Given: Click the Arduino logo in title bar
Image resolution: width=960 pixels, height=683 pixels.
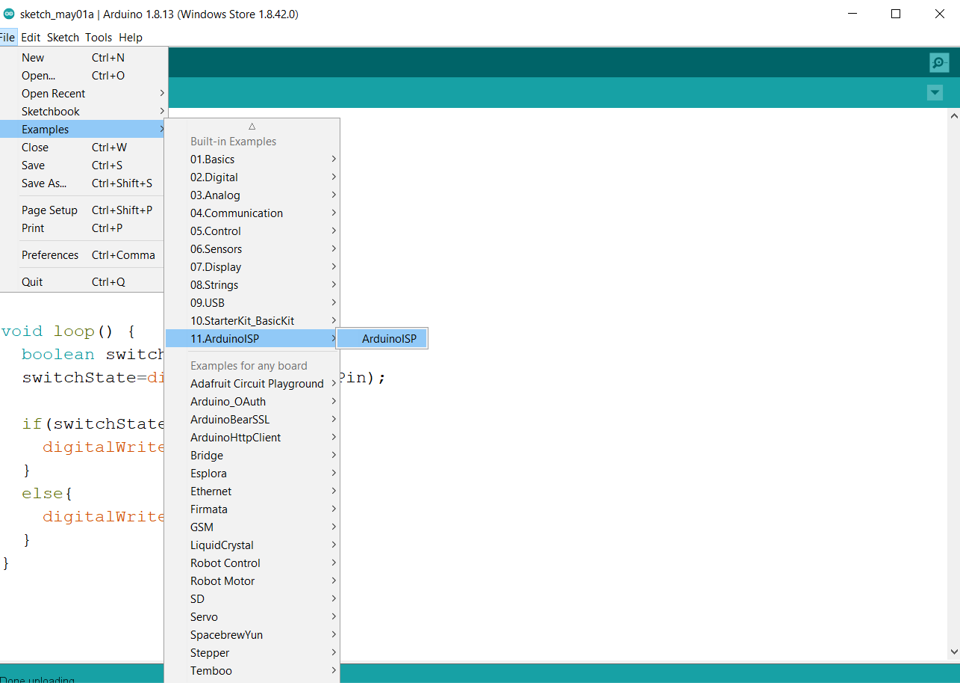Looking at the screenshot, I should [9, 13].
